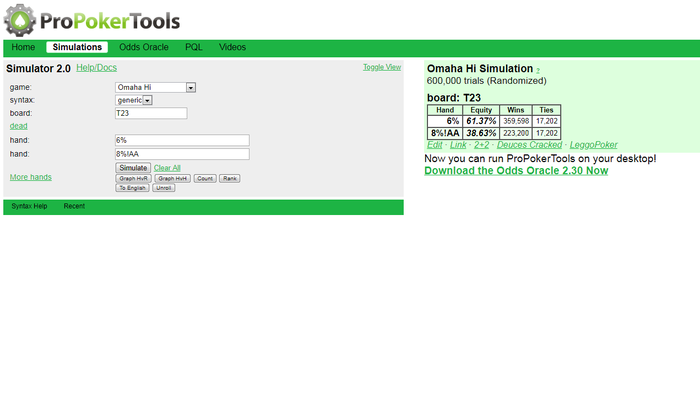700x408 pixels.
Task: Click the Equity column header
Action: [x=481, y=110]
